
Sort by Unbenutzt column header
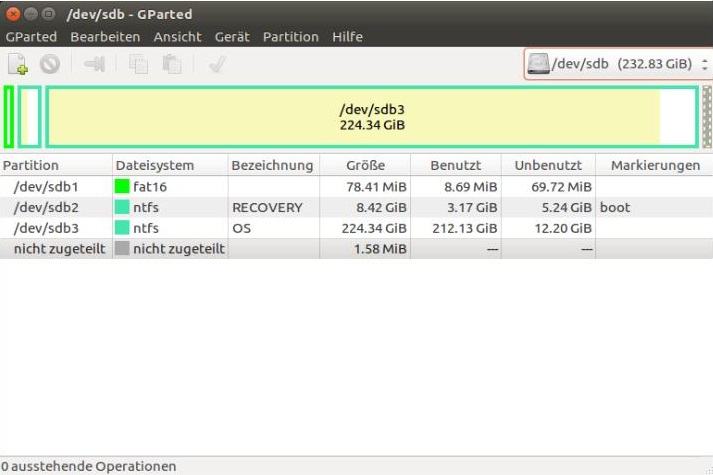[x=548, y=165]
